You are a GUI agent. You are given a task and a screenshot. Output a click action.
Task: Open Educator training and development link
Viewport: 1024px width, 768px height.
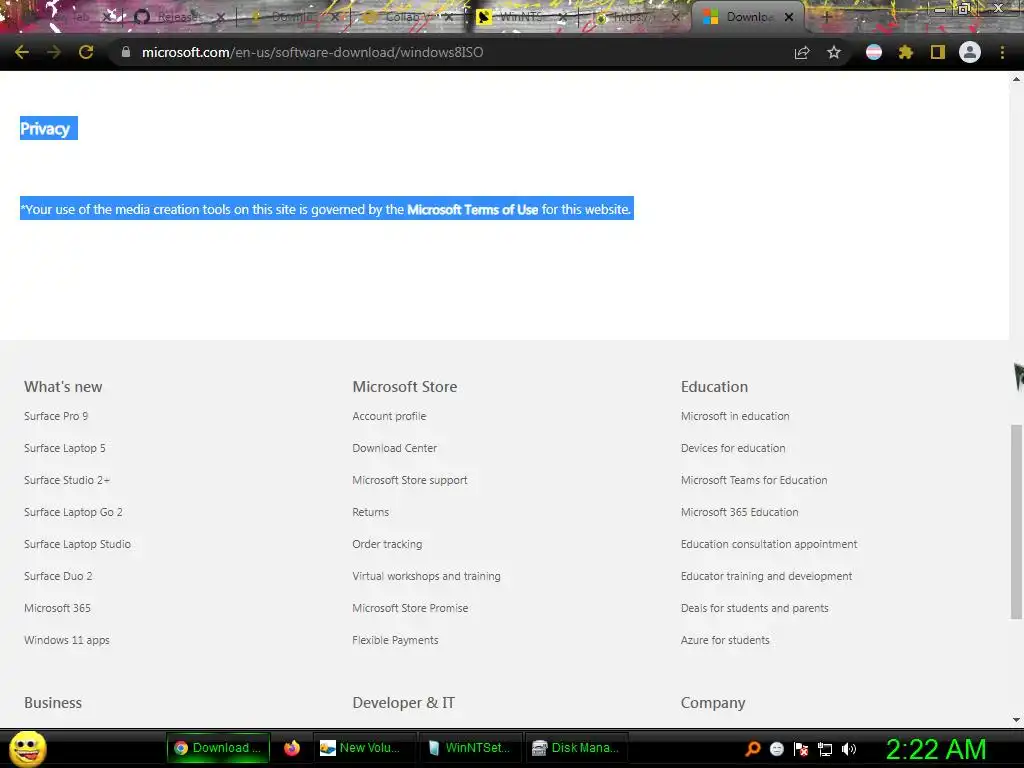pos(766,576)
